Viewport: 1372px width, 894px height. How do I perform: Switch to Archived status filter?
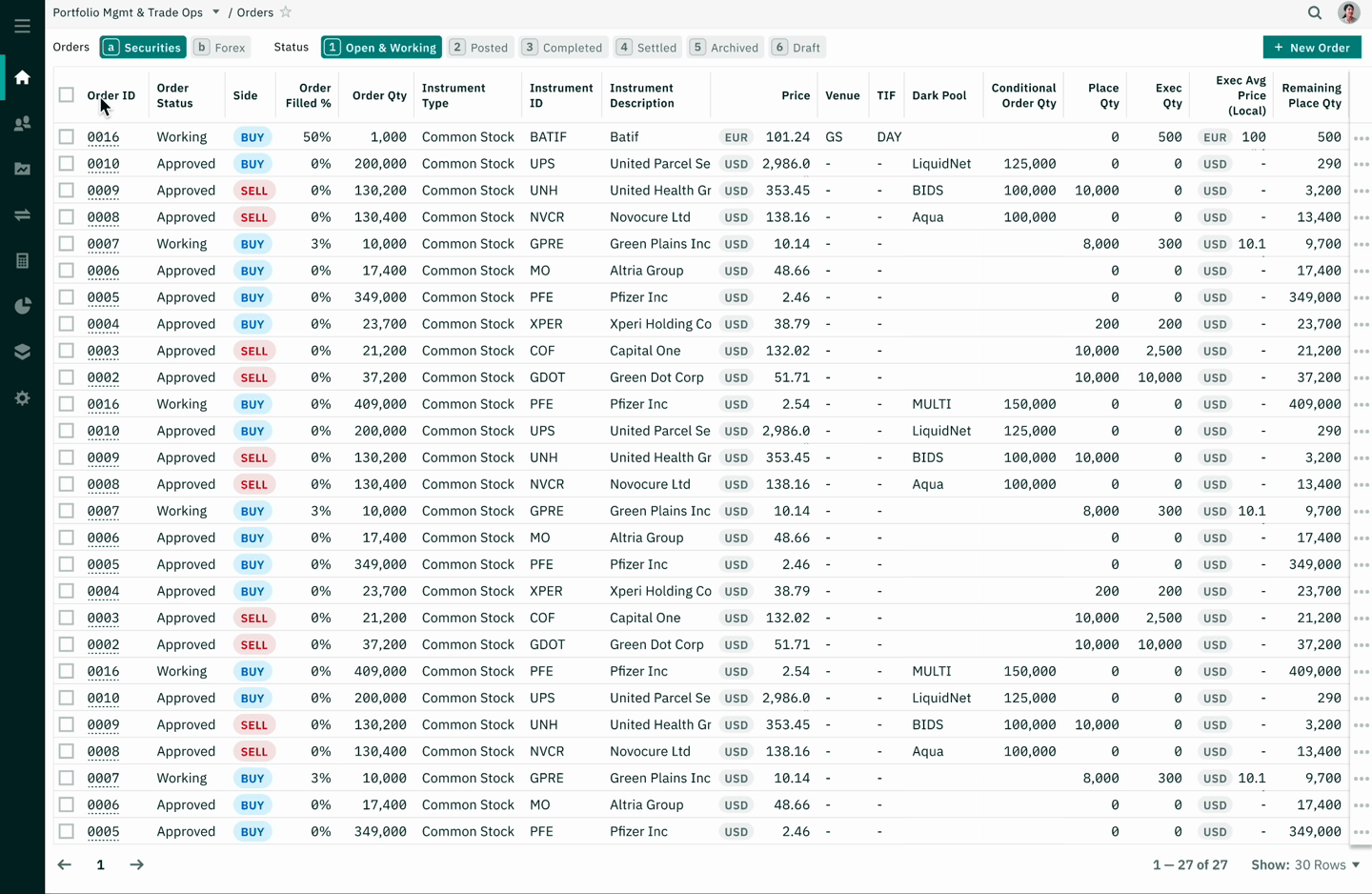[x=725, y=47]
